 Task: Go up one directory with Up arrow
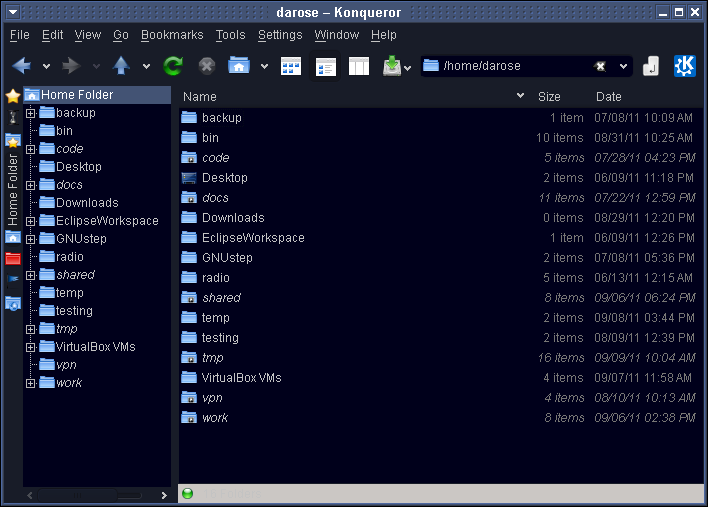121,66
